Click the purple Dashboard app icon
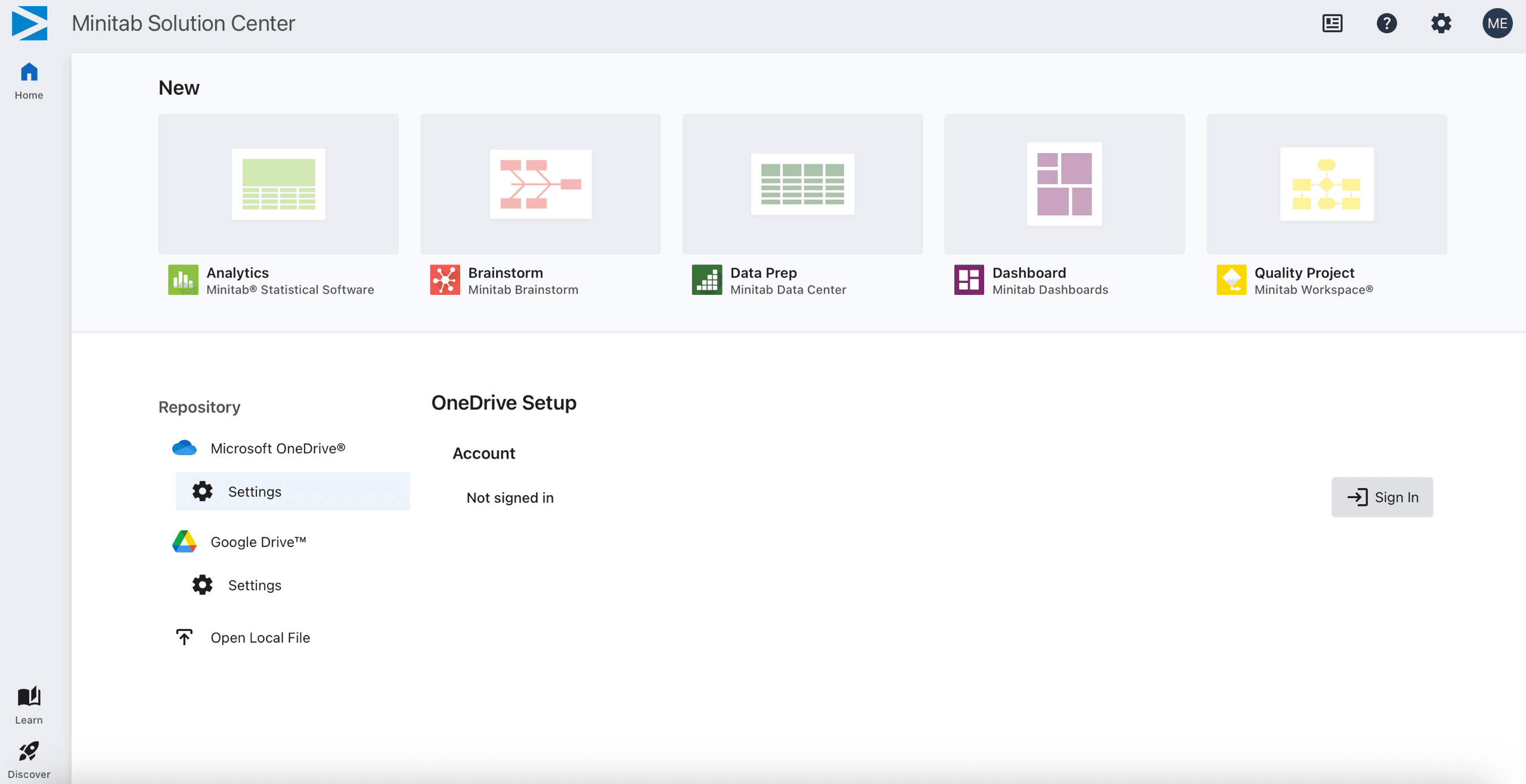The width and height of the screenshot is (1526, 784). click(969, 280)
